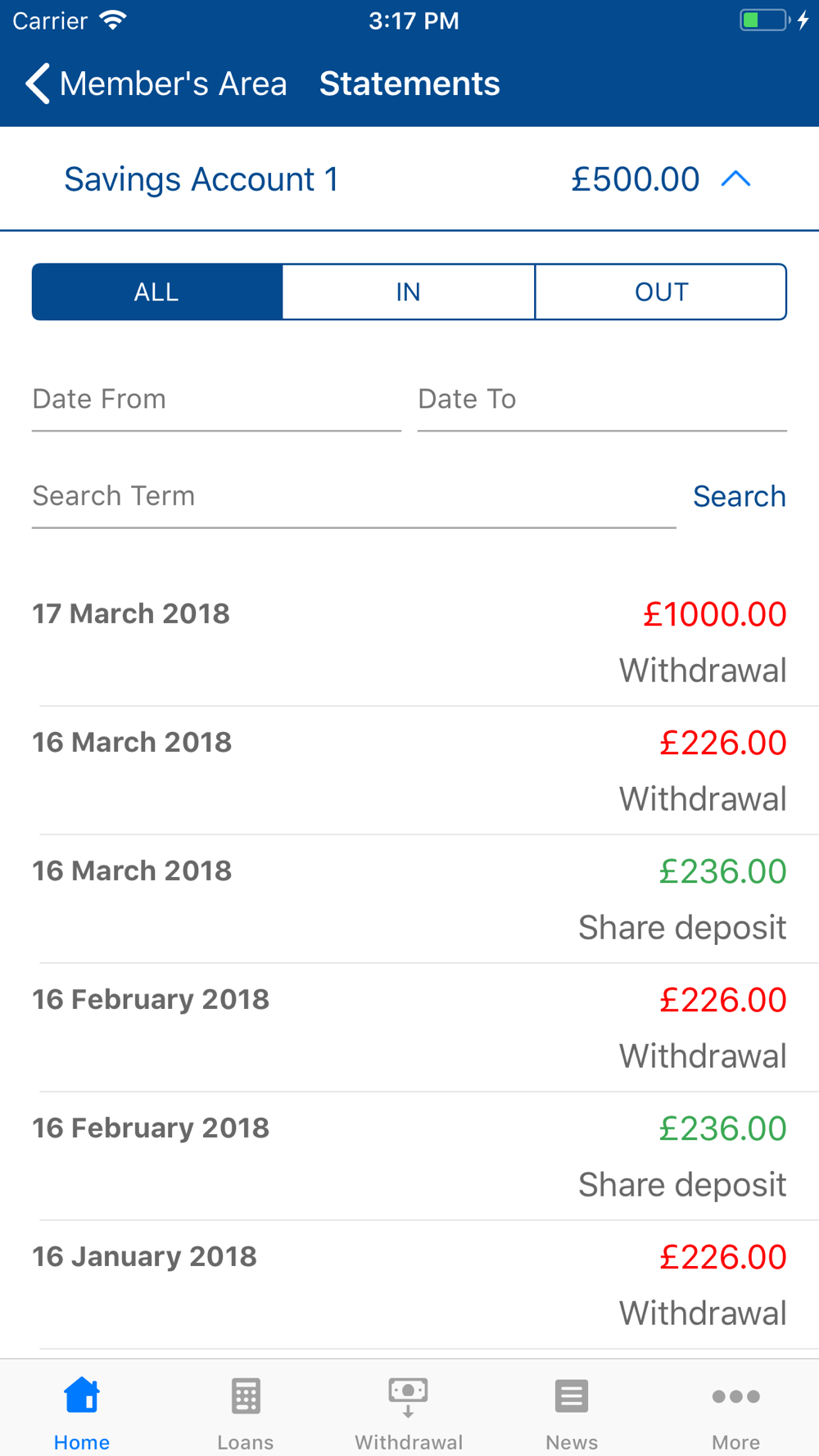Select the IN transactions filter
This screenshot has height=1456, width=819.
click(x=409, y=292)
